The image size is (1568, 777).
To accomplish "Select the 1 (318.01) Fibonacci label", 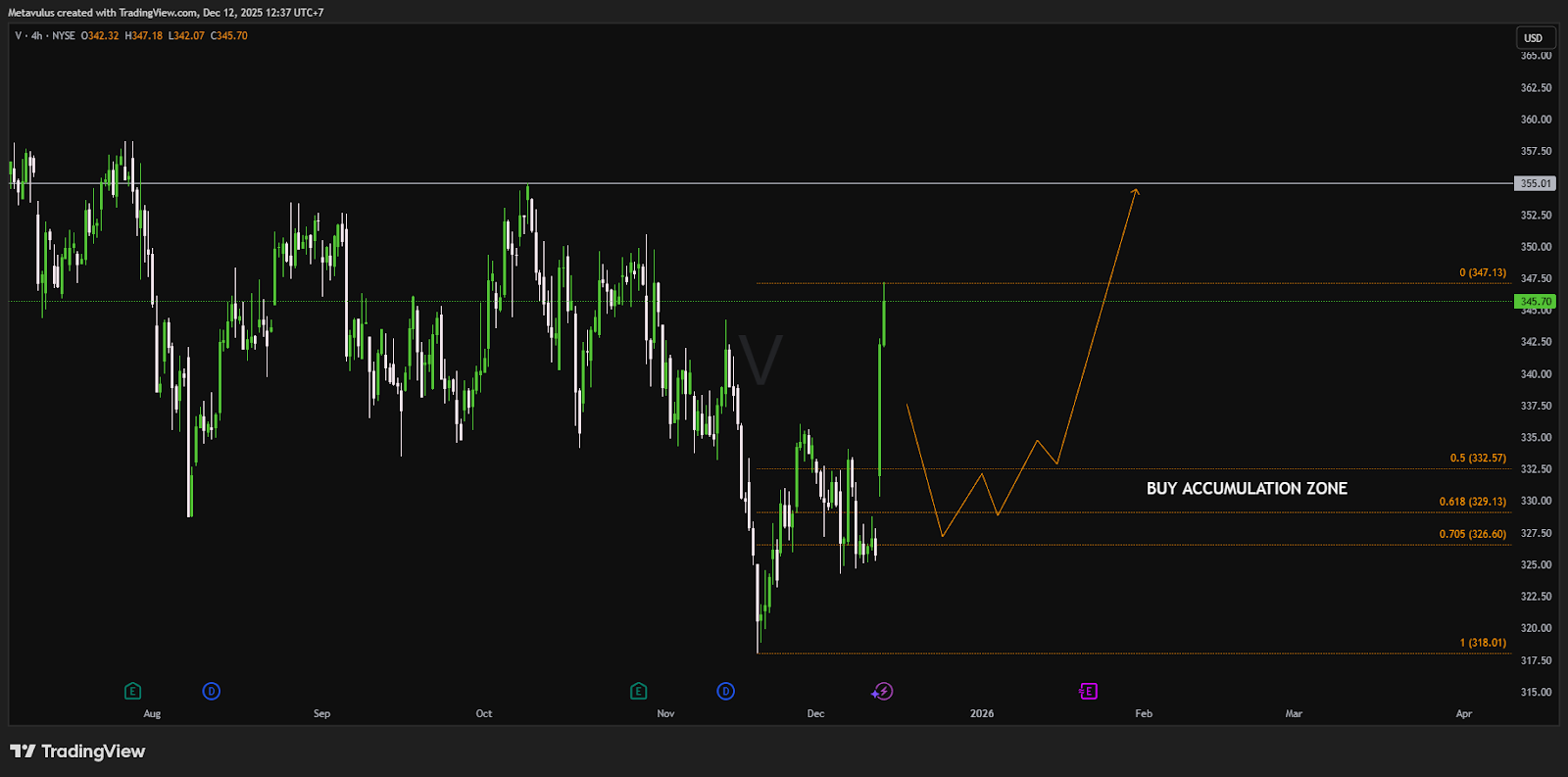I will [x=1483, y=643].
